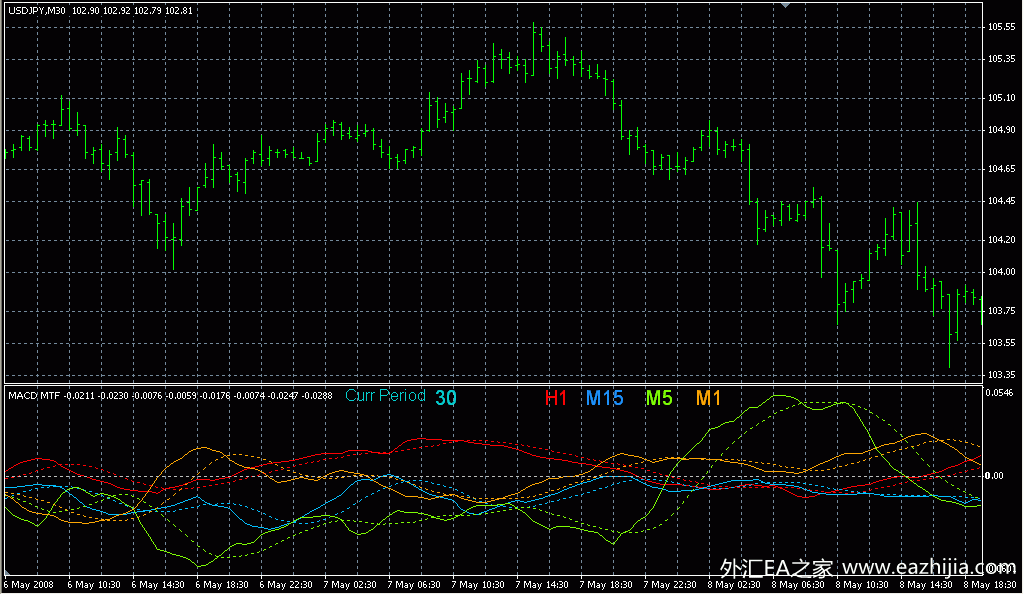Click the USDJPY,M30 chart title text
Viewport: 1024px width, 594px height.
click(x=38, y=10)
